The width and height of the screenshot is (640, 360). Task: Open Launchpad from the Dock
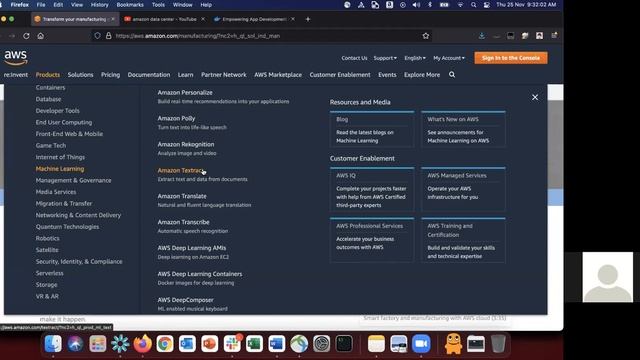point(98,344)
